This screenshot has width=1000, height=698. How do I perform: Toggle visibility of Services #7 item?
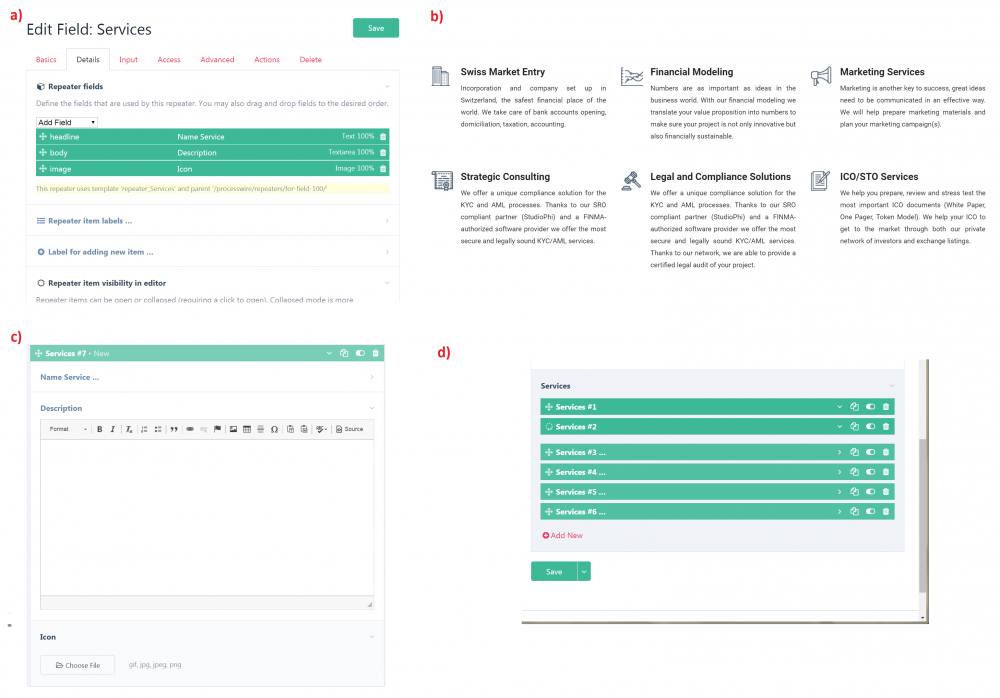360,353
